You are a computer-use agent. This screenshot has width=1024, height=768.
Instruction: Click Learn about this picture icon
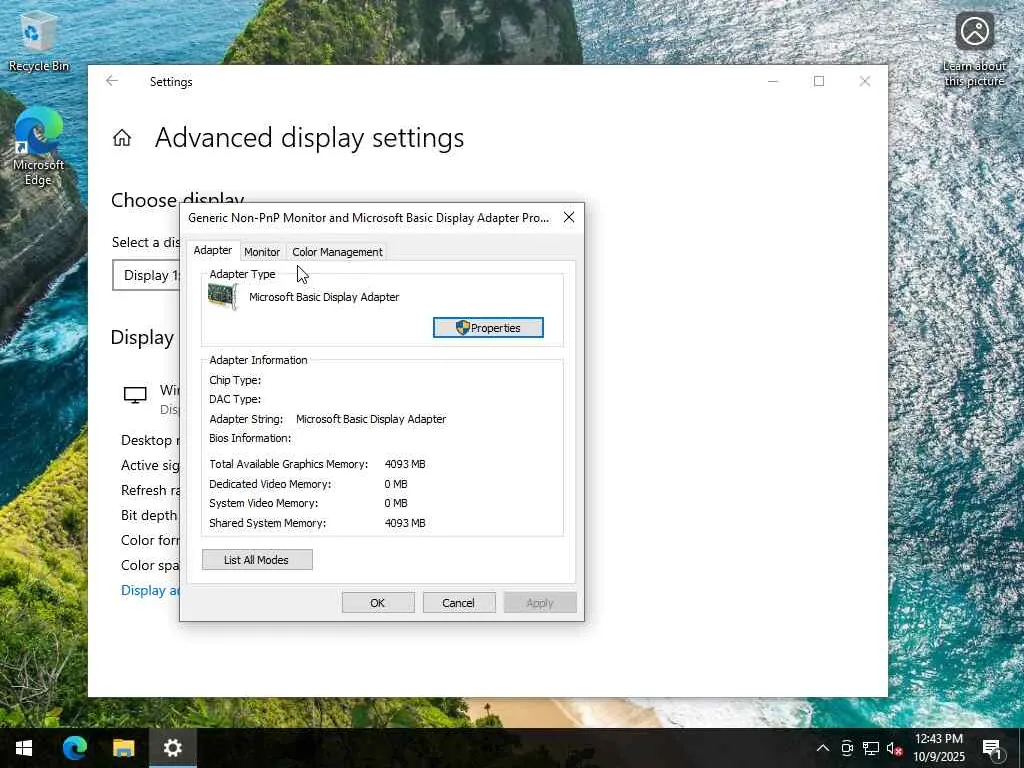pyautogui.click(x=974, y=50)
